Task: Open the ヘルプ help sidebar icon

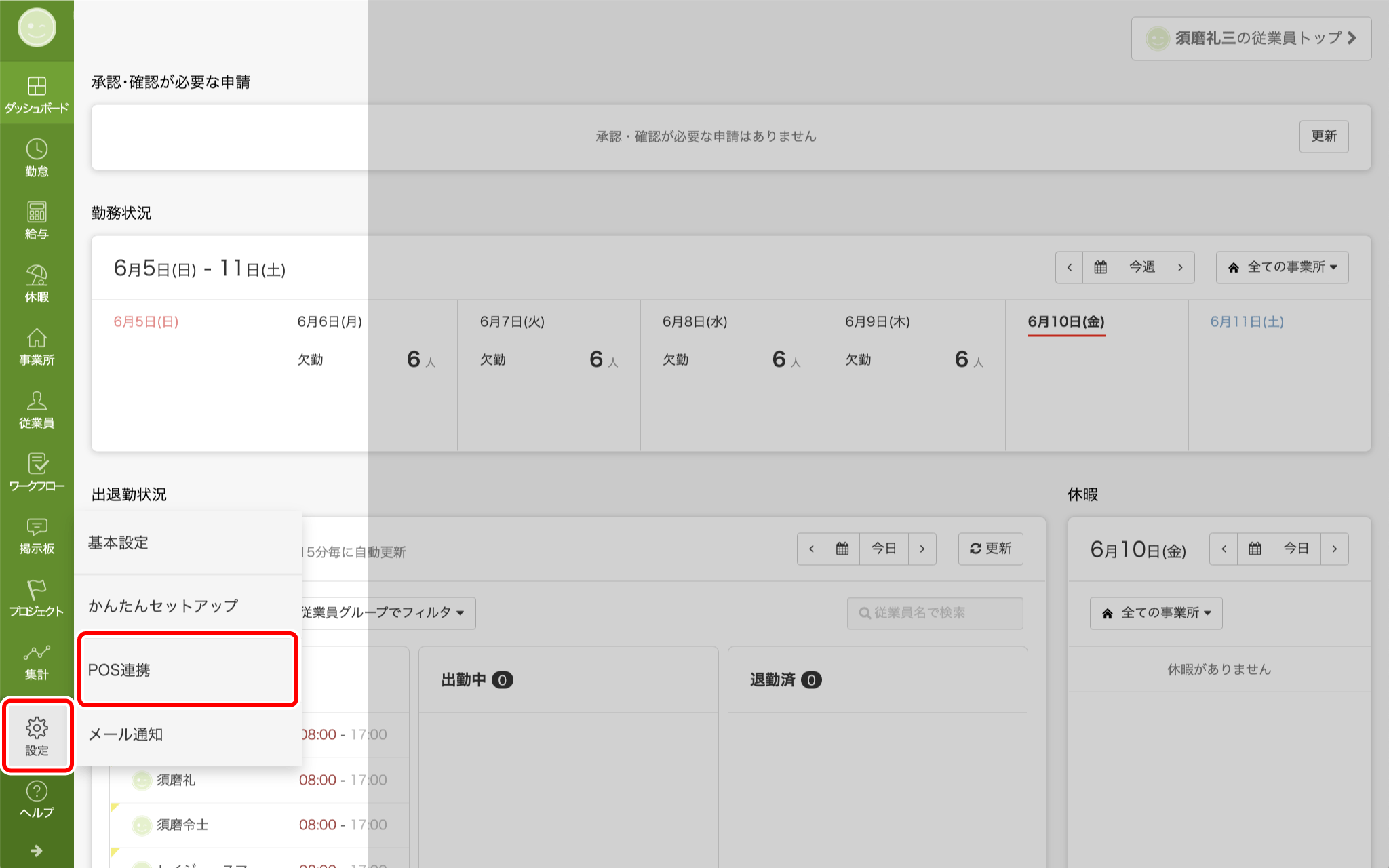Action: [x=37, y=799]
